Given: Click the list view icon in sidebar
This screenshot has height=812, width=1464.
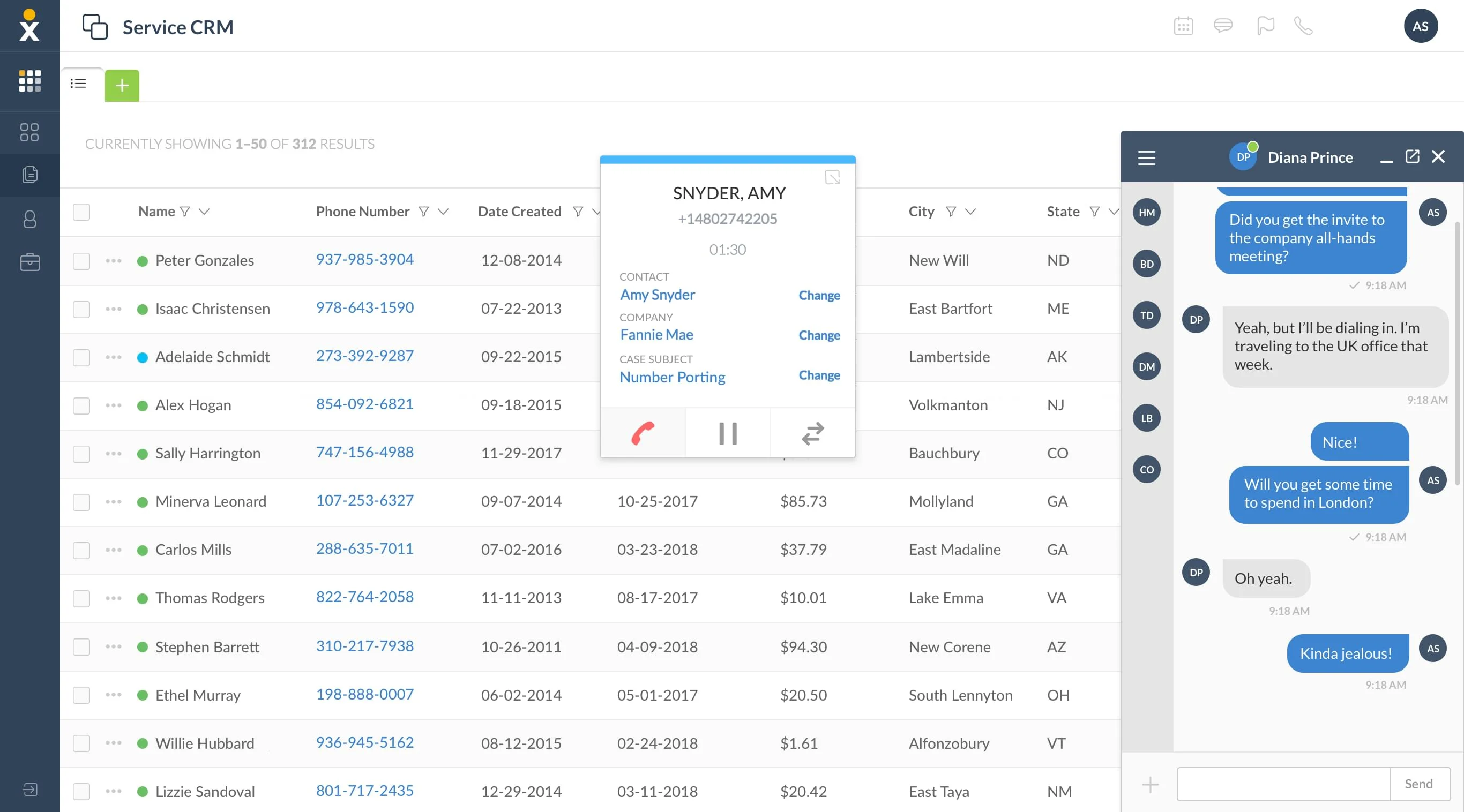Looking at the screenshot, I should pos(78,83).
